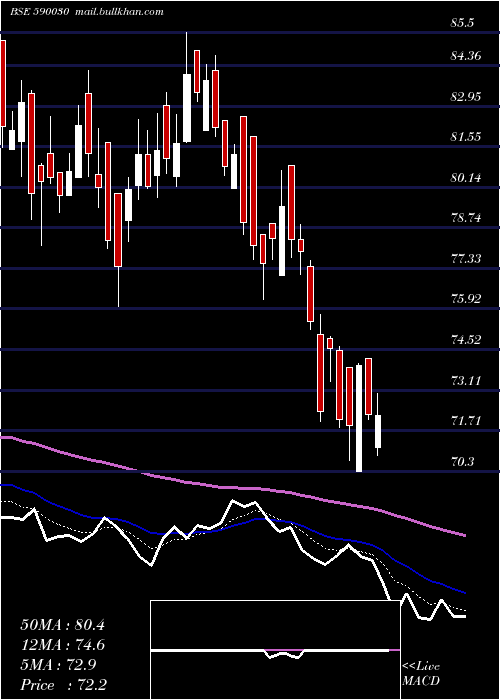Click inside the MACD histogram panel
Screen dimensions: 500x700
pos(275,650)
